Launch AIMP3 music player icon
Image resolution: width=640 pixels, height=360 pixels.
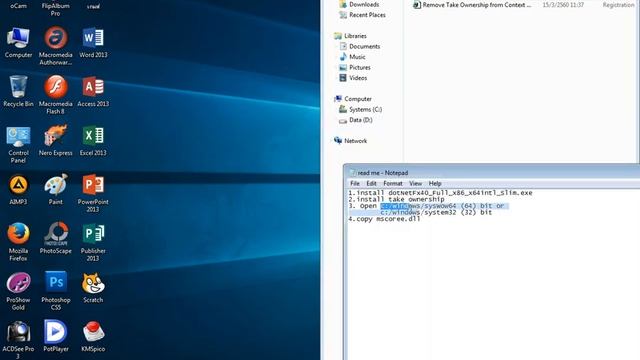click(18, 190)
